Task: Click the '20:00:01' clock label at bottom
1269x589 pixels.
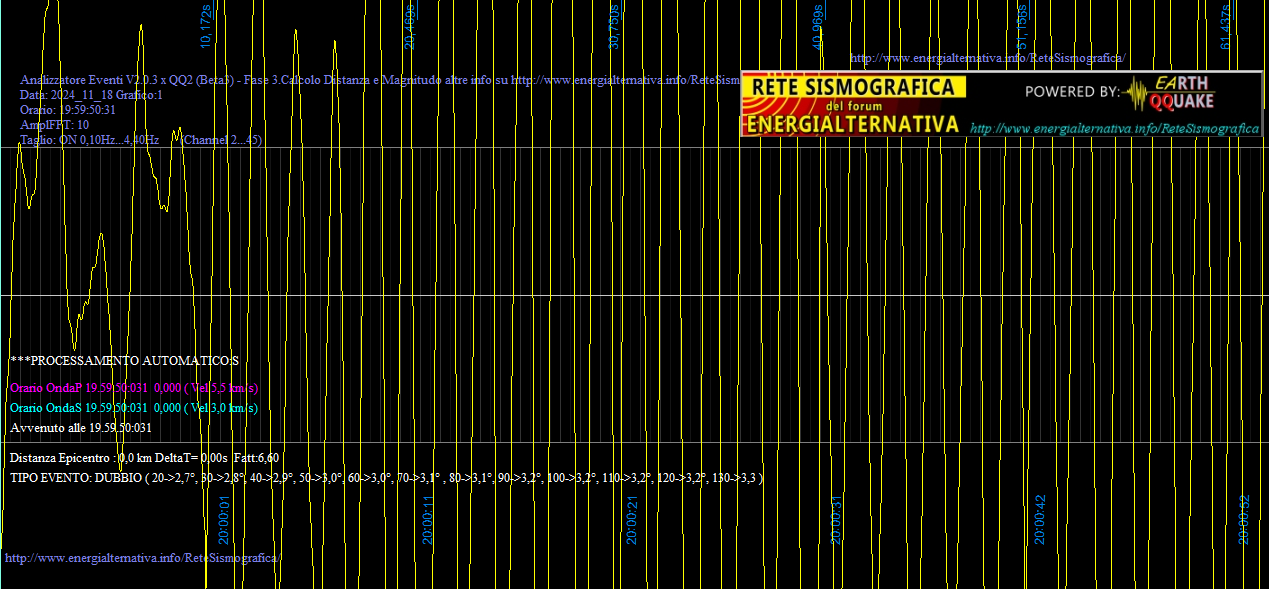Action: [x=225, y=520]
